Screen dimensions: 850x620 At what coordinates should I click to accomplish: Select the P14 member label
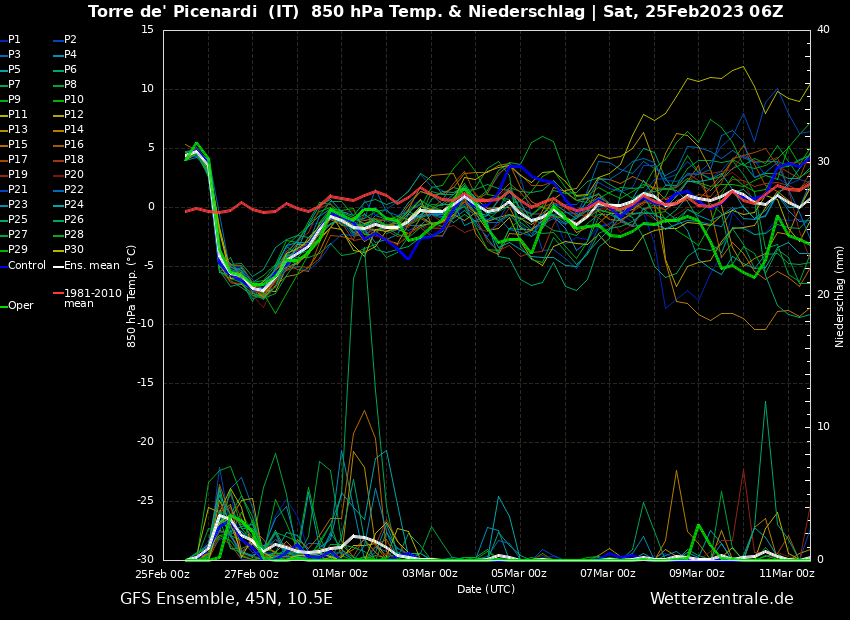[74, 130]
